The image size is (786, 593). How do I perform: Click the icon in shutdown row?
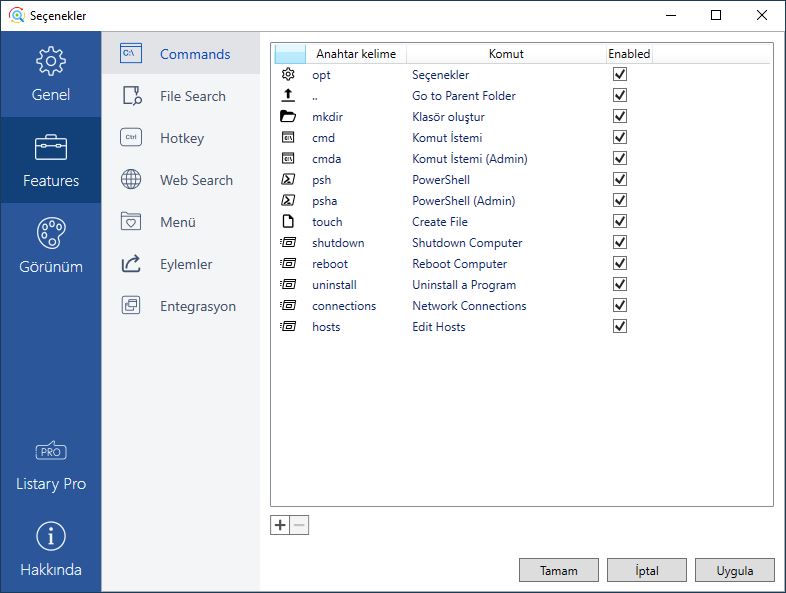tap(288, 242)
